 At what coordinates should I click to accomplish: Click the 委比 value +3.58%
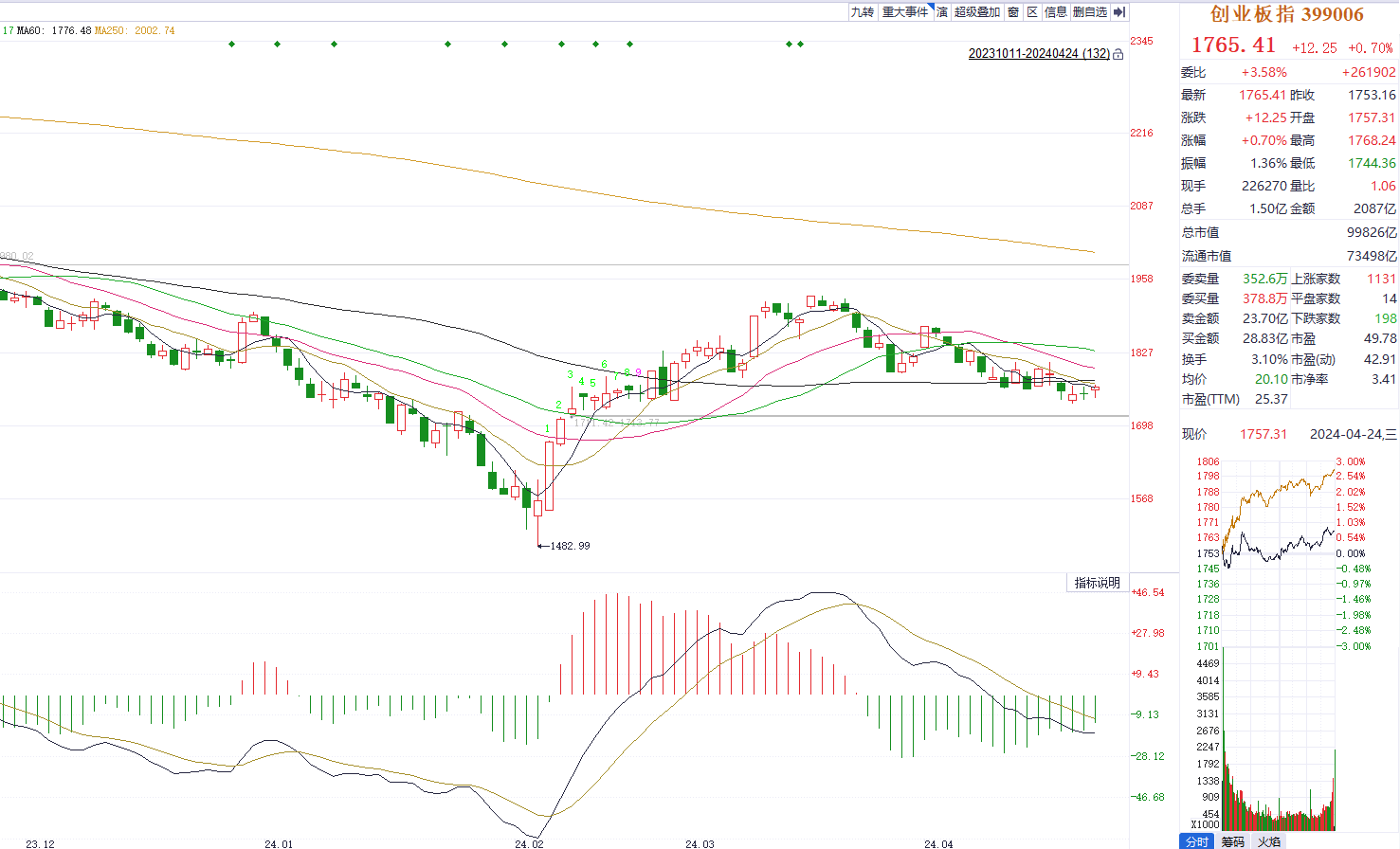pyautogui.click(x=1264, y=72)
